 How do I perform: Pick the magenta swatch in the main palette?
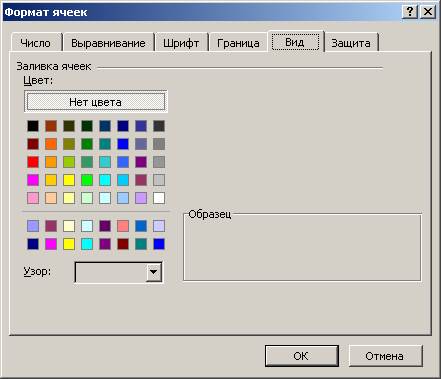tap(33, 180)
